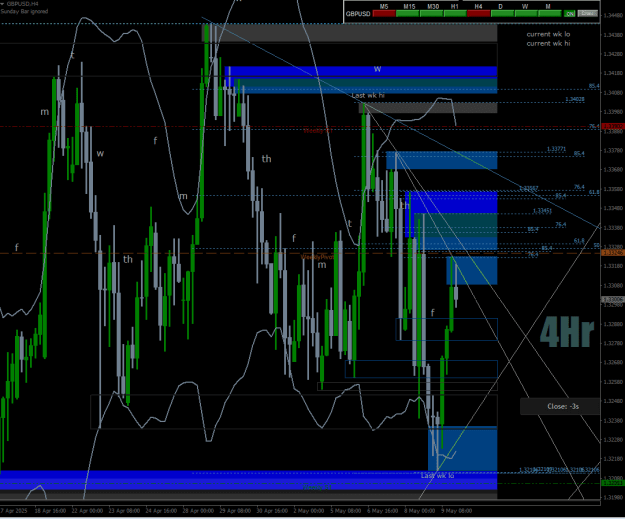Screen dimensions: 625x519
Task: Click the GBPUSD,H4 chart title
Action: (x=22, y=4)
